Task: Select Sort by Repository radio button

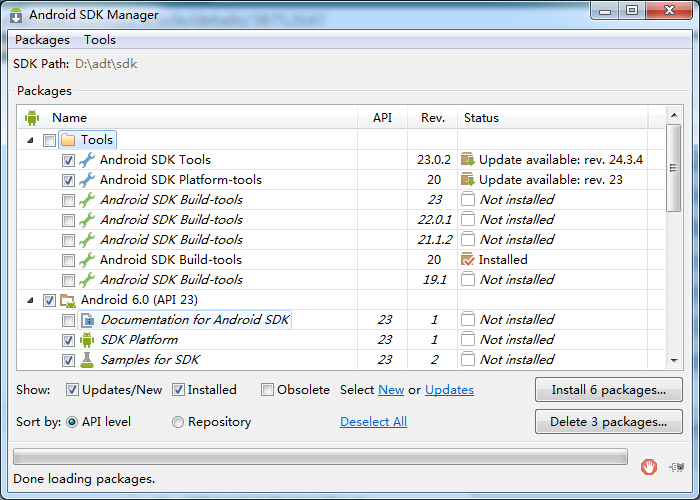Action: click(178, 422)
